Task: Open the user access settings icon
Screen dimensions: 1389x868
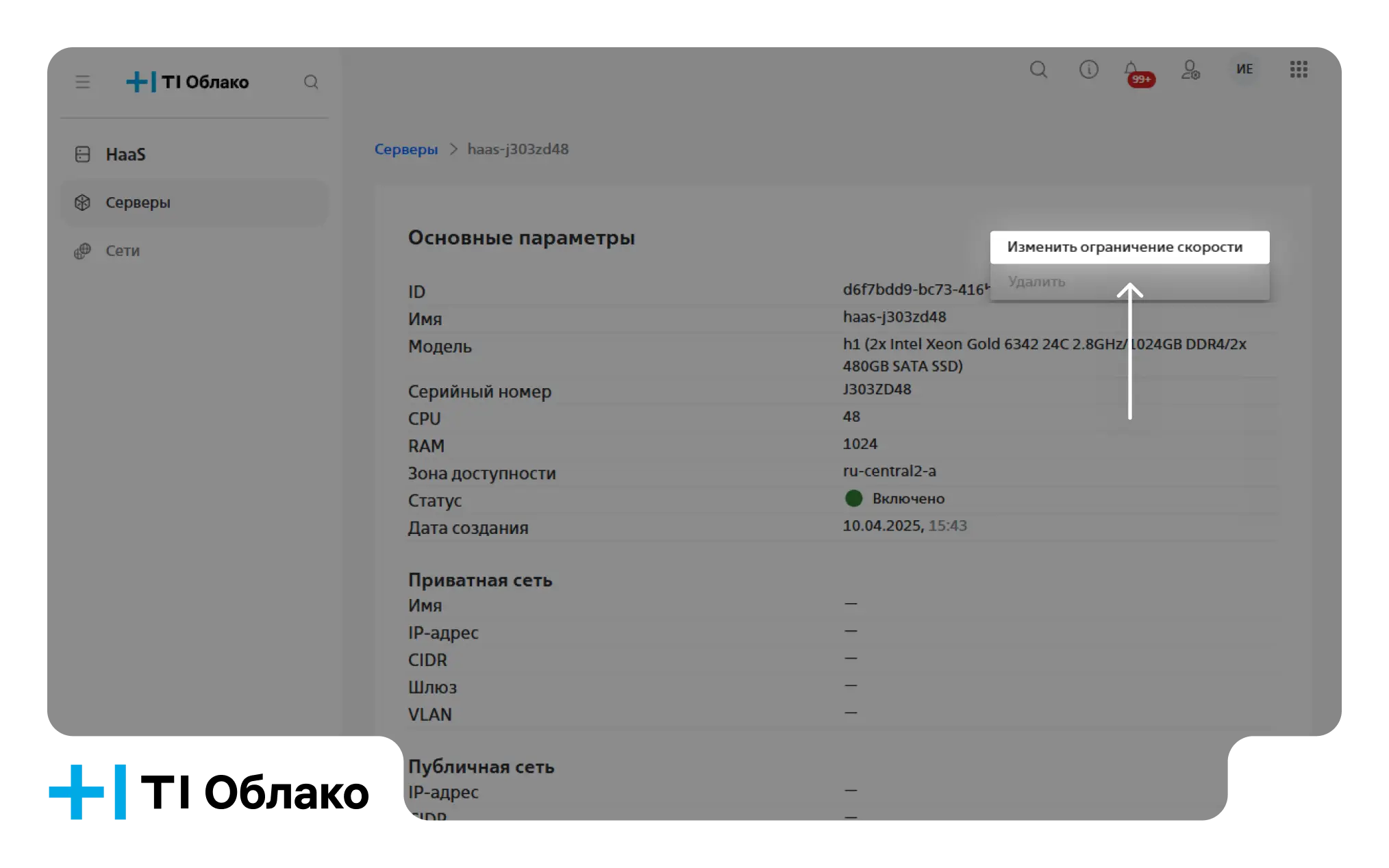Action: point(1191,70)
